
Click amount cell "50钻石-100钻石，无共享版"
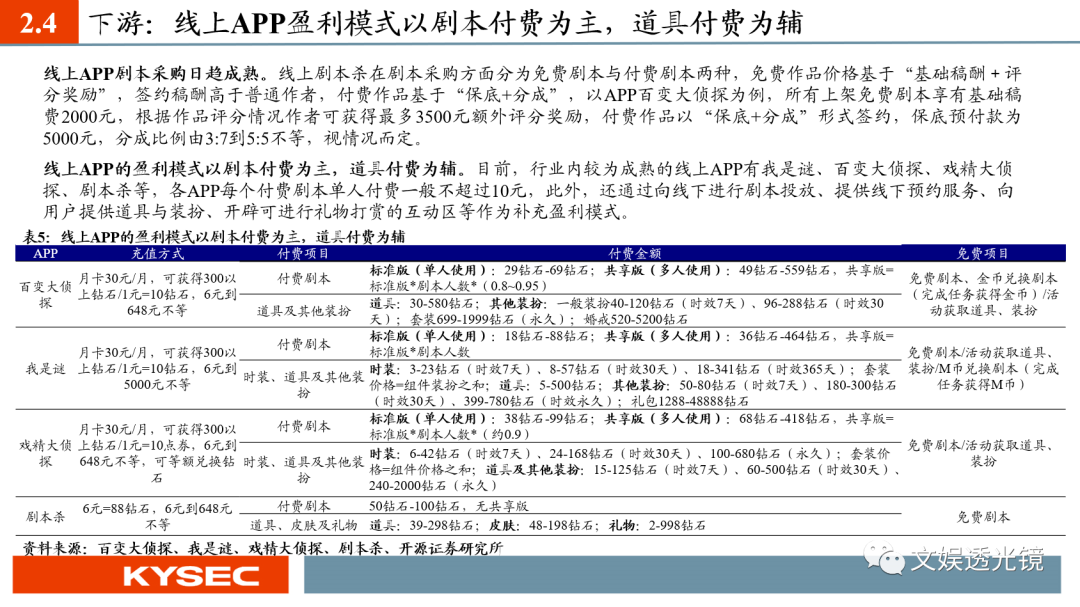pyautogui.click(x=448, y=506)
